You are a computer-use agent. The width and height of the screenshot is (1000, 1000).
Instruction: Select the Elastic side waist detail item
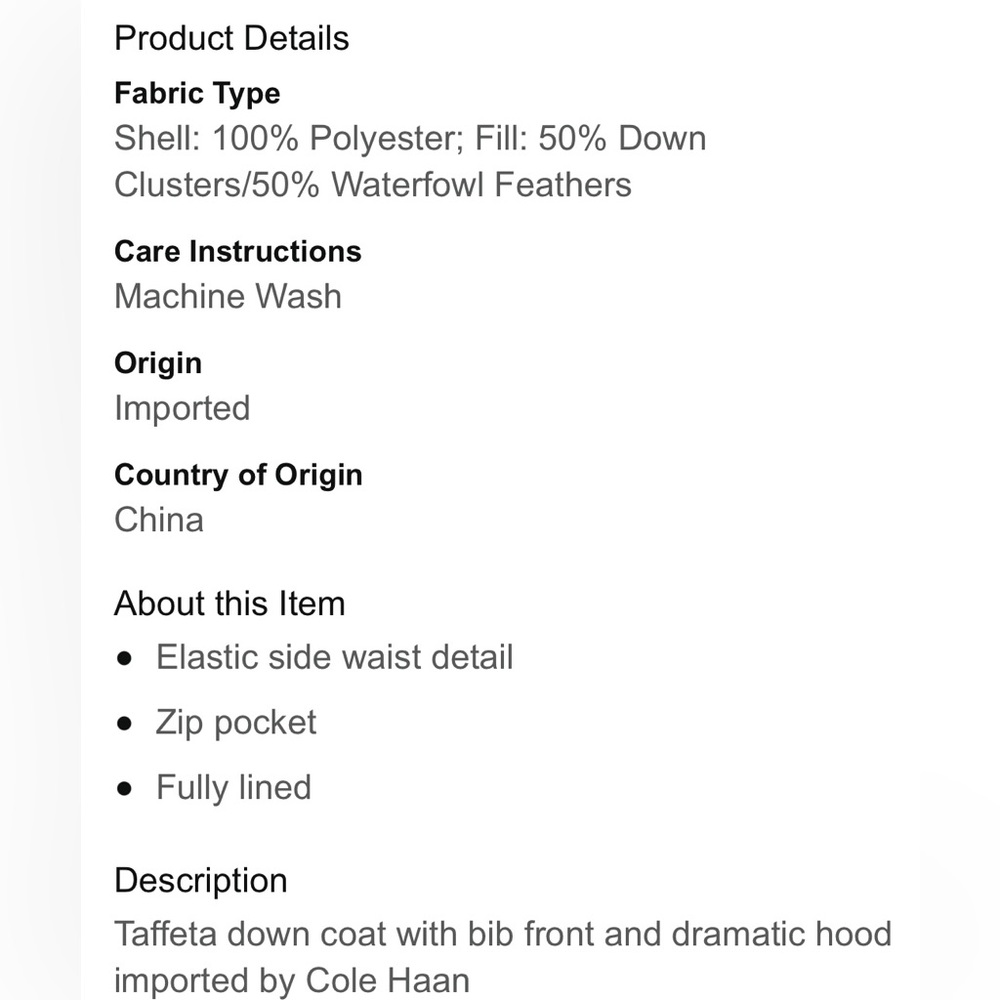[334, 658]
